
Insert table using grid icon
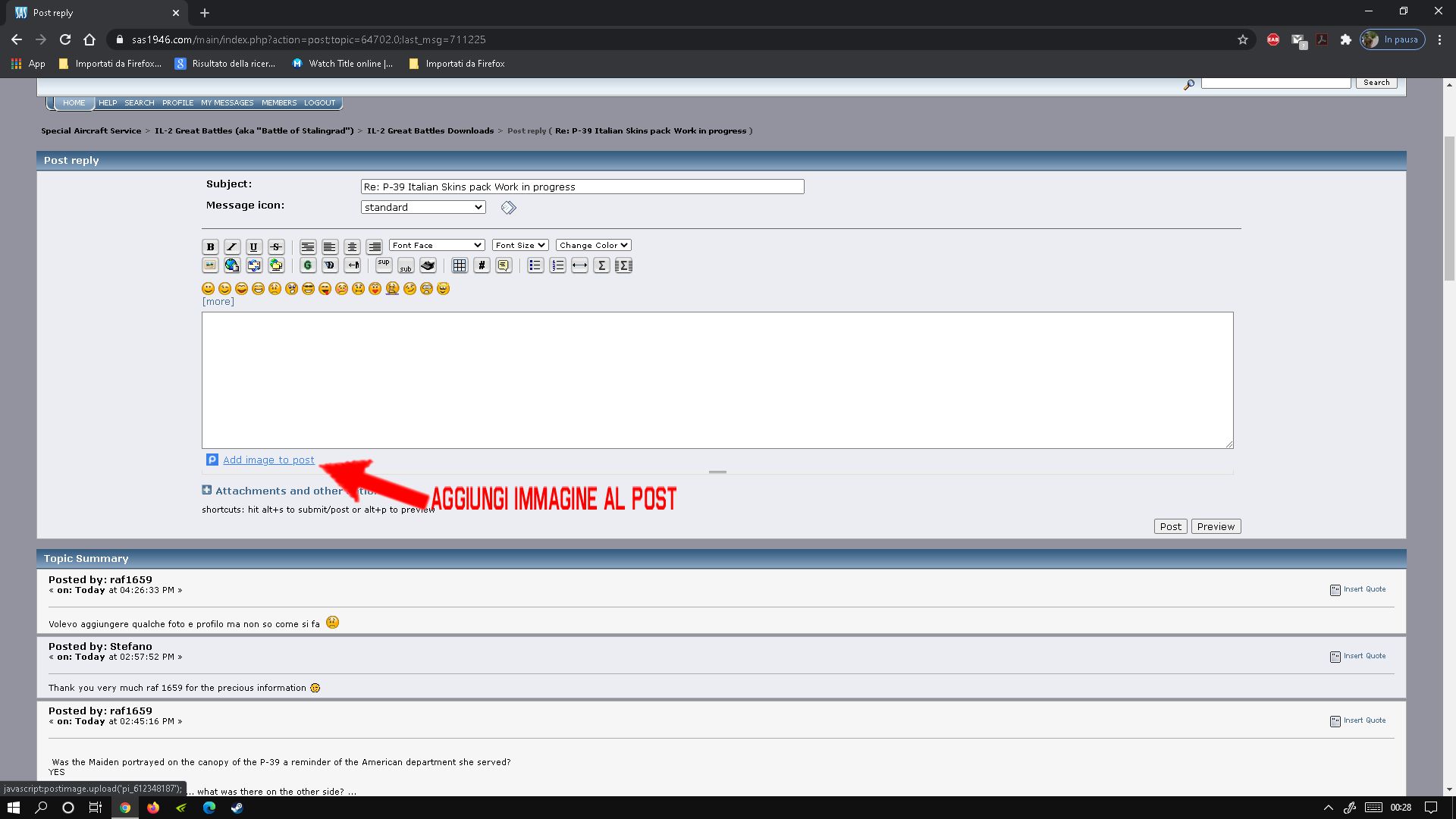point(459,265)
